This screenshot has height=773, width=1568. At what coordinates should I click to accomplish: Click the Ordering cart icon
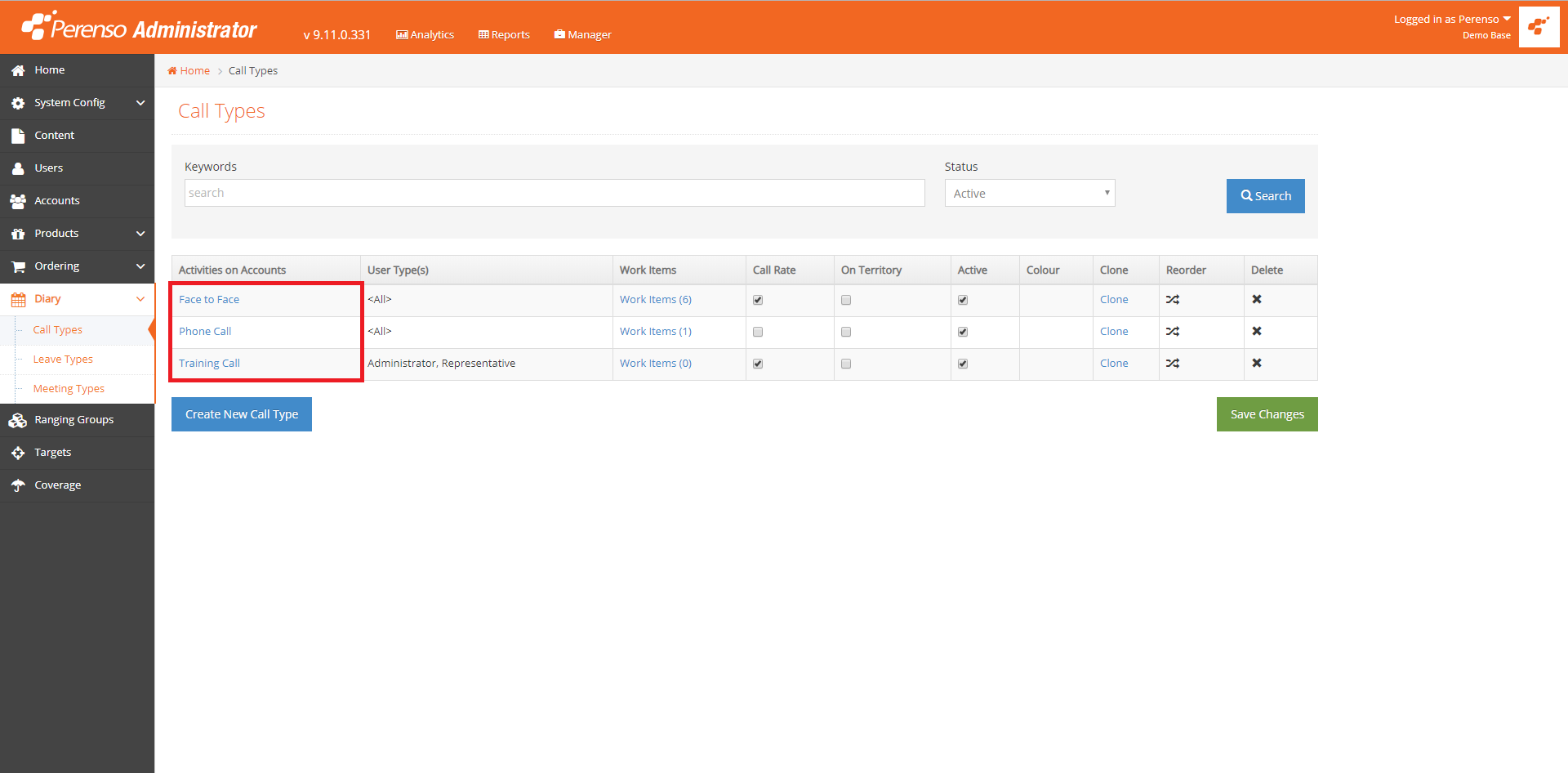18,266
